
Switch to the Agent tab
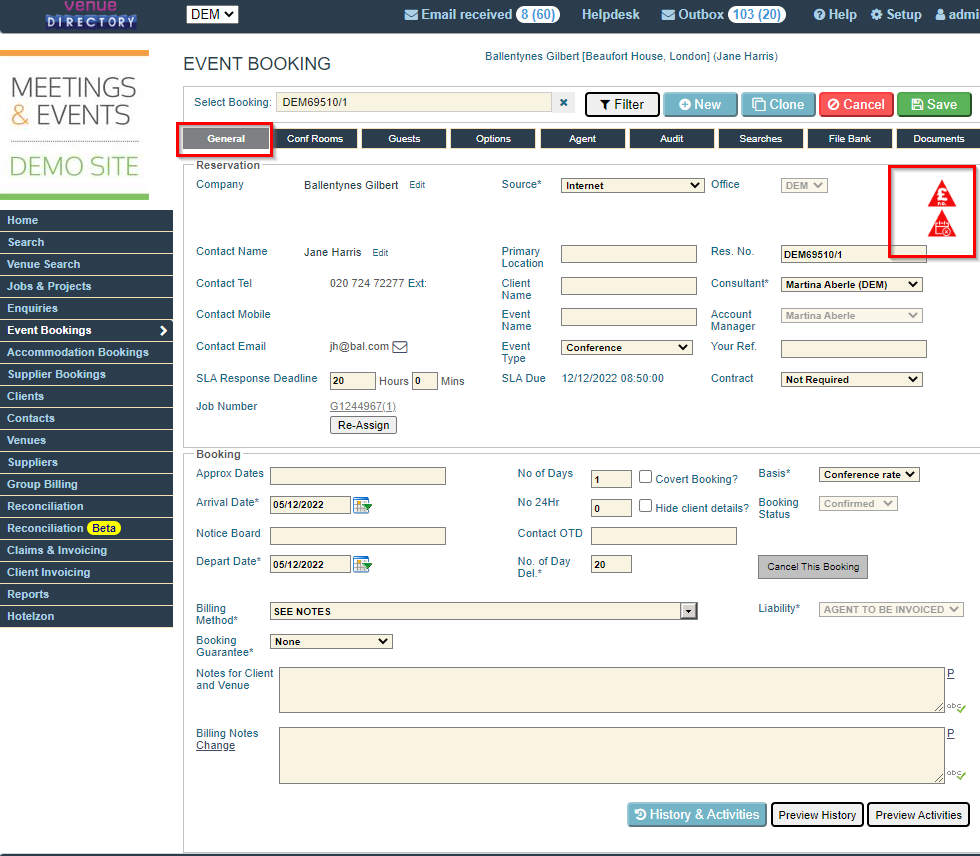point(582,139)
